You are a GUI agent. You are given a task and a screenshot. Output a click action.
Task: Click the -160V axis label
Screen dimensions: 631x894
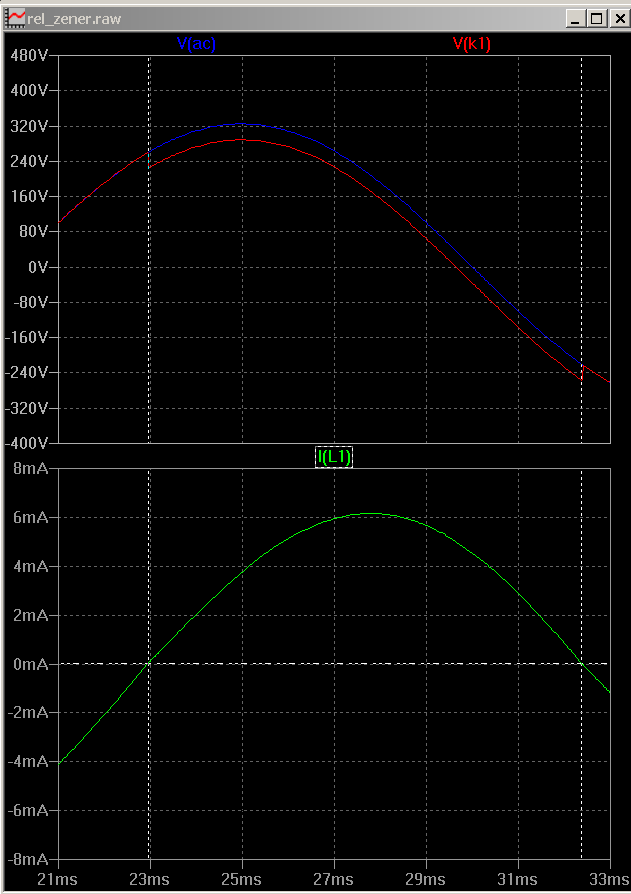26,338
